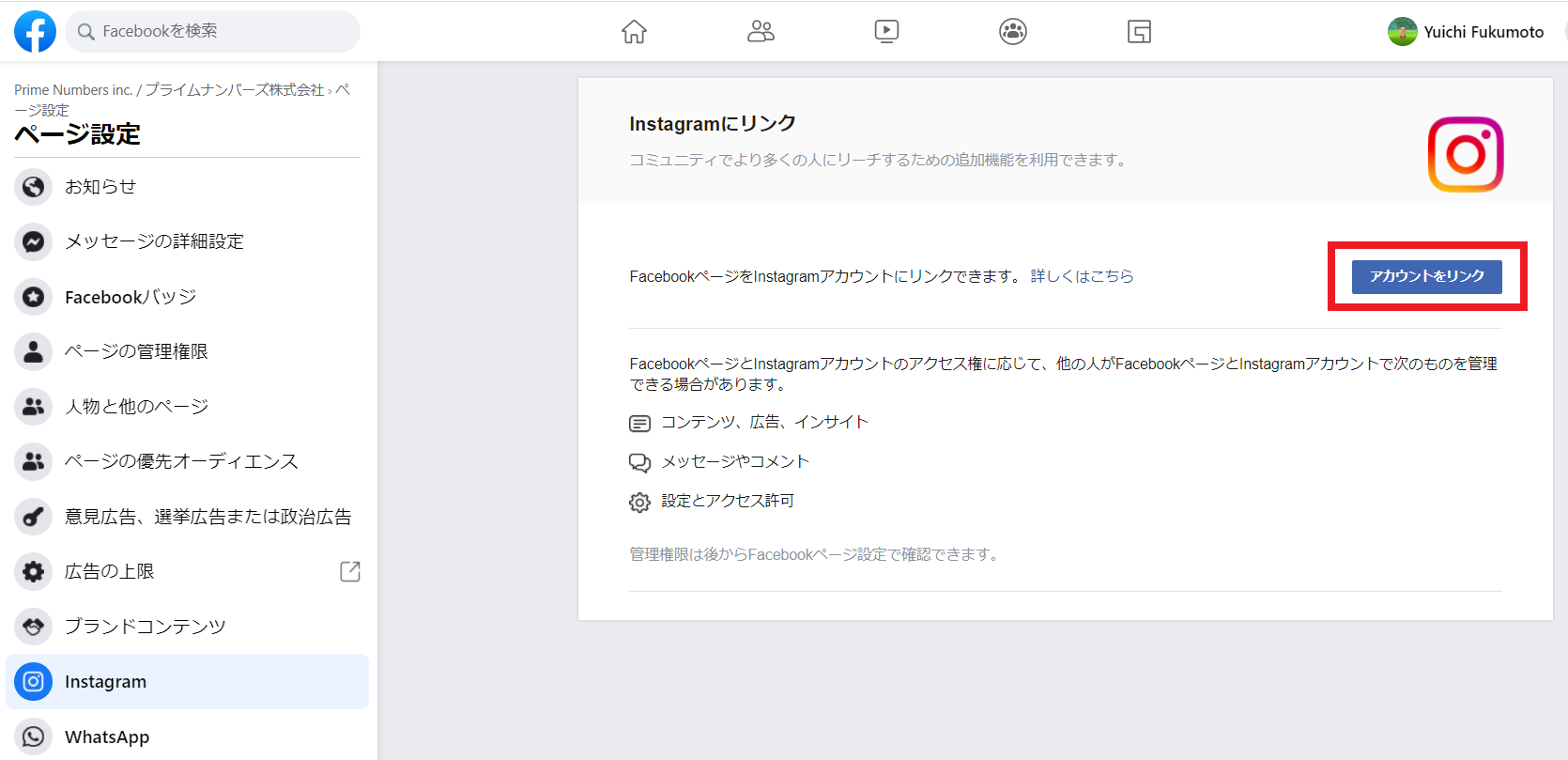Click the guitar icon for 意見広告、選挙広告または政治広告
The image size is (1568, 760).
(x=33, y=517)
